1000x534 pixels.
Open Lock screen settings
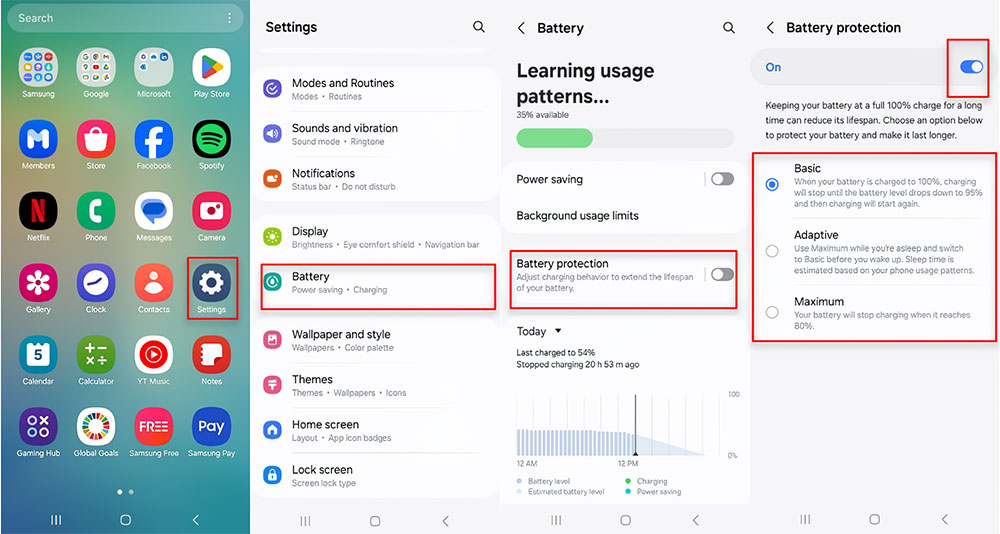point(378,476)
